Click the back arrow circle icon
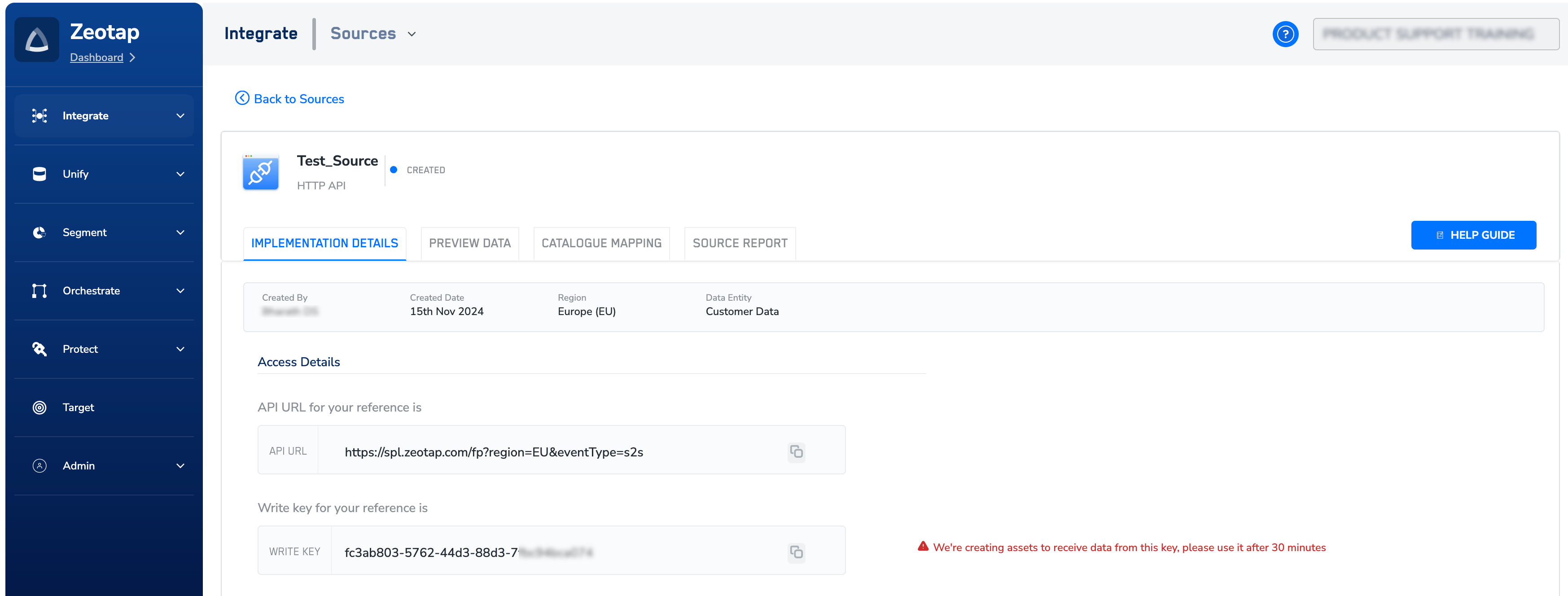This screenshot has height=596, width=1568. (x=242, y=98)
